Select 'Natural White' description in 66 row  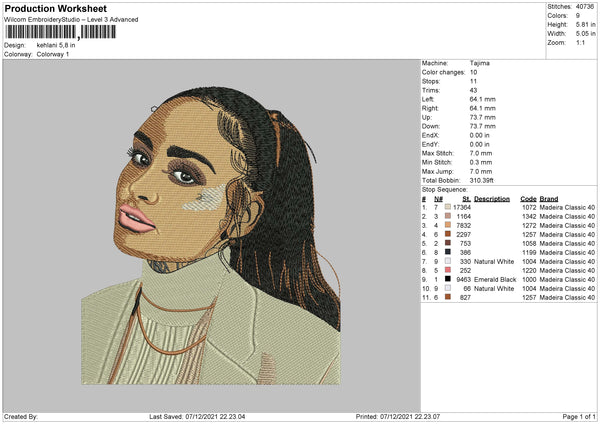[x=494, y=289]
